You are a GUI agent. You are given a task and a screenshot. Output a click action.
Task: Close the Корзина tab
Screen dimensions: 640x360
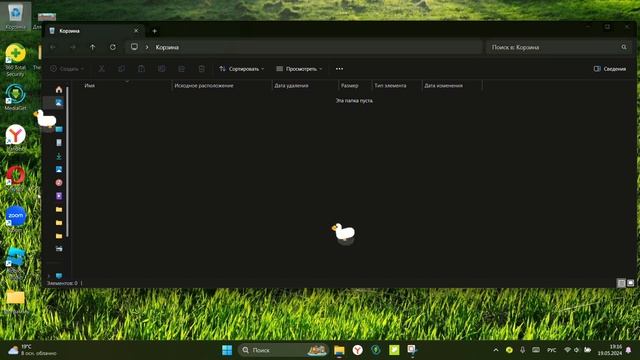pyautogui.click(x=136, y=31)
